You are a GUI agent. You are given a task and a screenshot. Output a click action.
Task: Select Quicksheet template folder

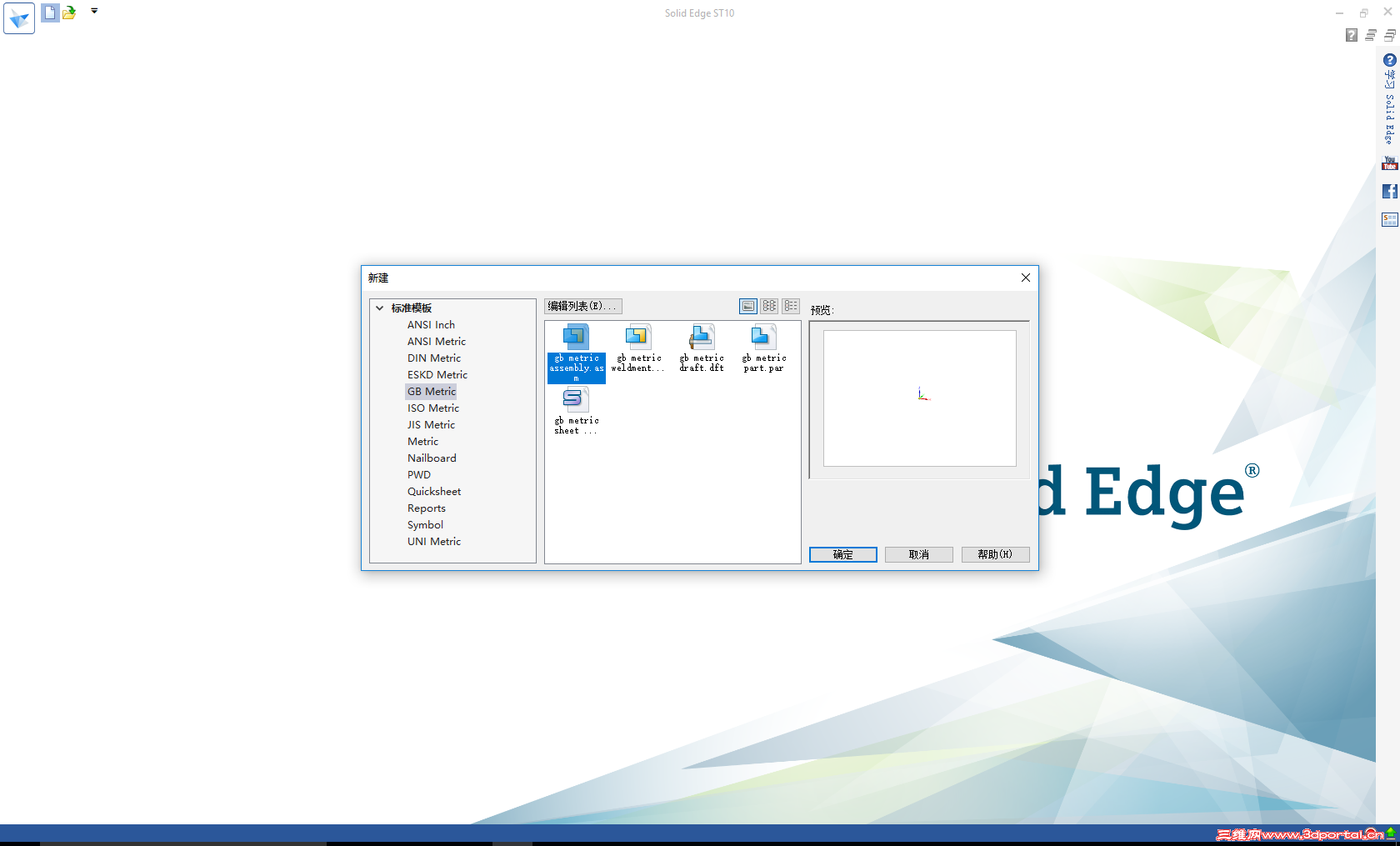[x=434, y=492]
